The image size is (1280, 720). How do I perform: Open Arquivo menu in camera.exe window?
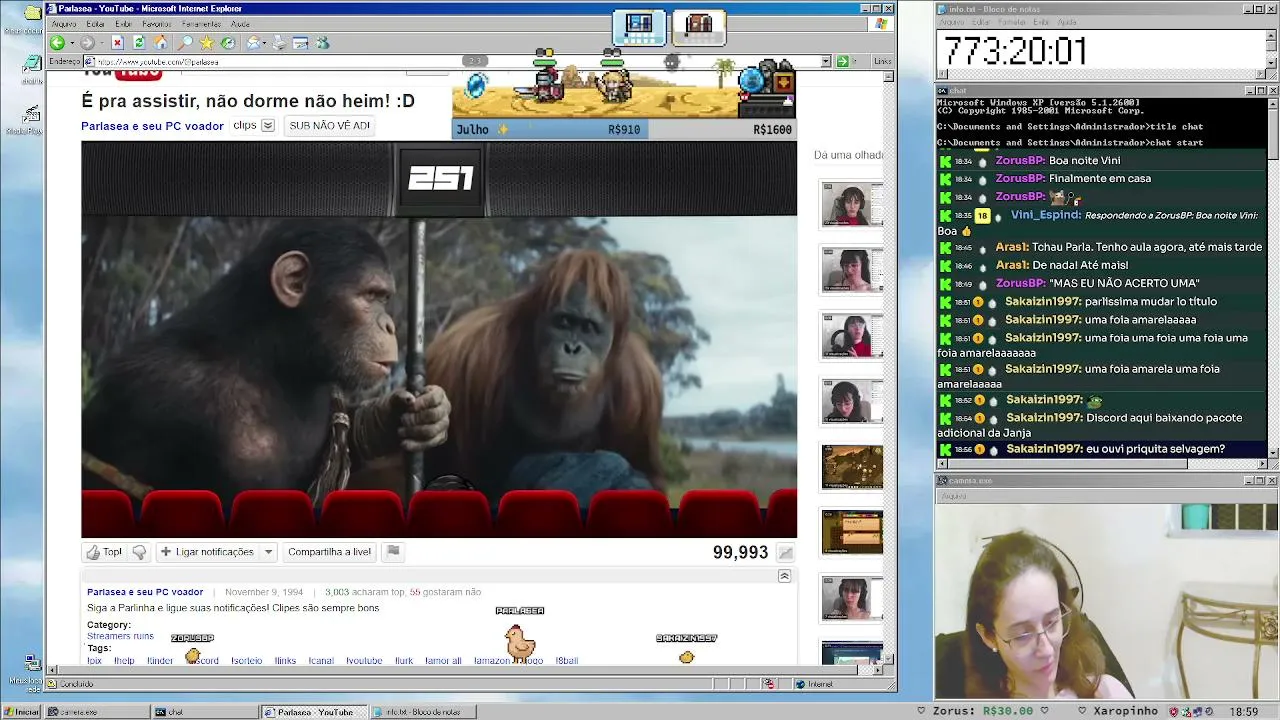(x=953, y=495)
